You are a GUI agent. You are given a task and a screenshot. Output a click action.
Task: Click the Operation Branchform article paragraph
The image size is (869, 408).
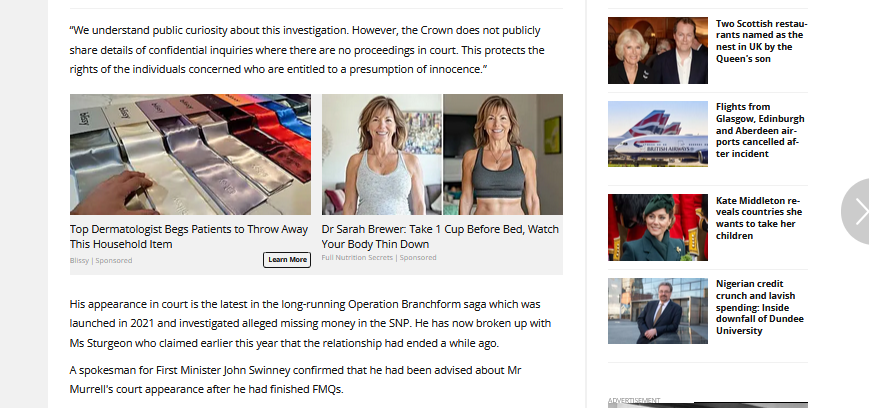click(310, 324)
